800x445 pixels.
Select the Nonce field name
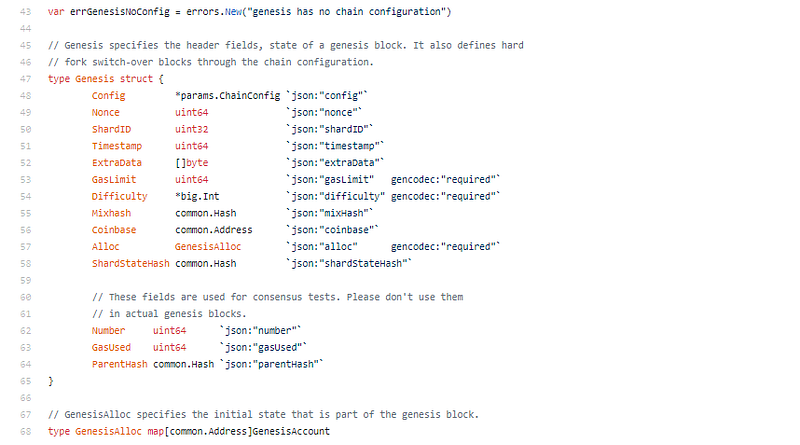[x=105, y=113]
